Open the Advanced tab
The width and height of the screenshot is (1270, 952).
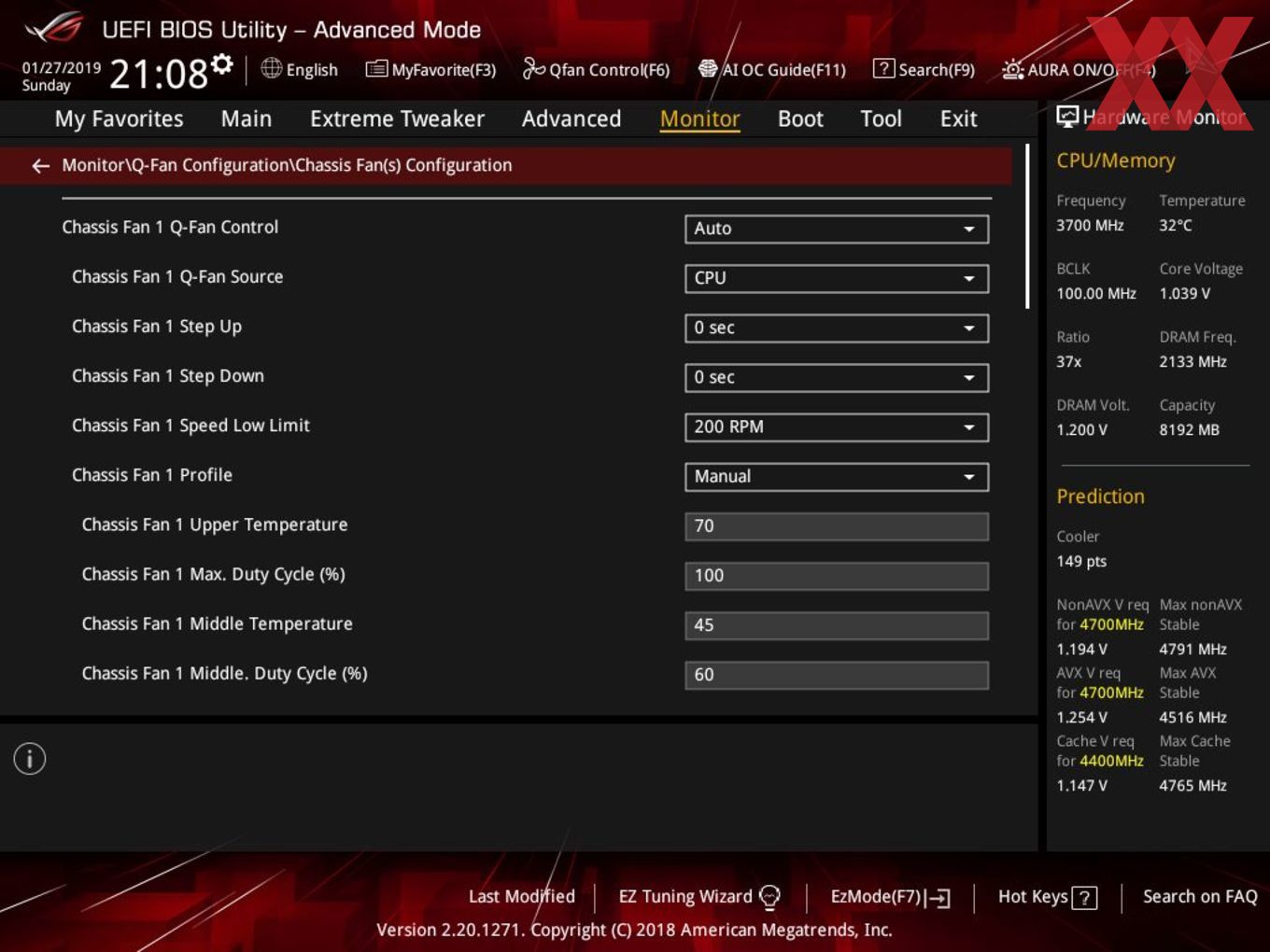click(x=571, y=119)
